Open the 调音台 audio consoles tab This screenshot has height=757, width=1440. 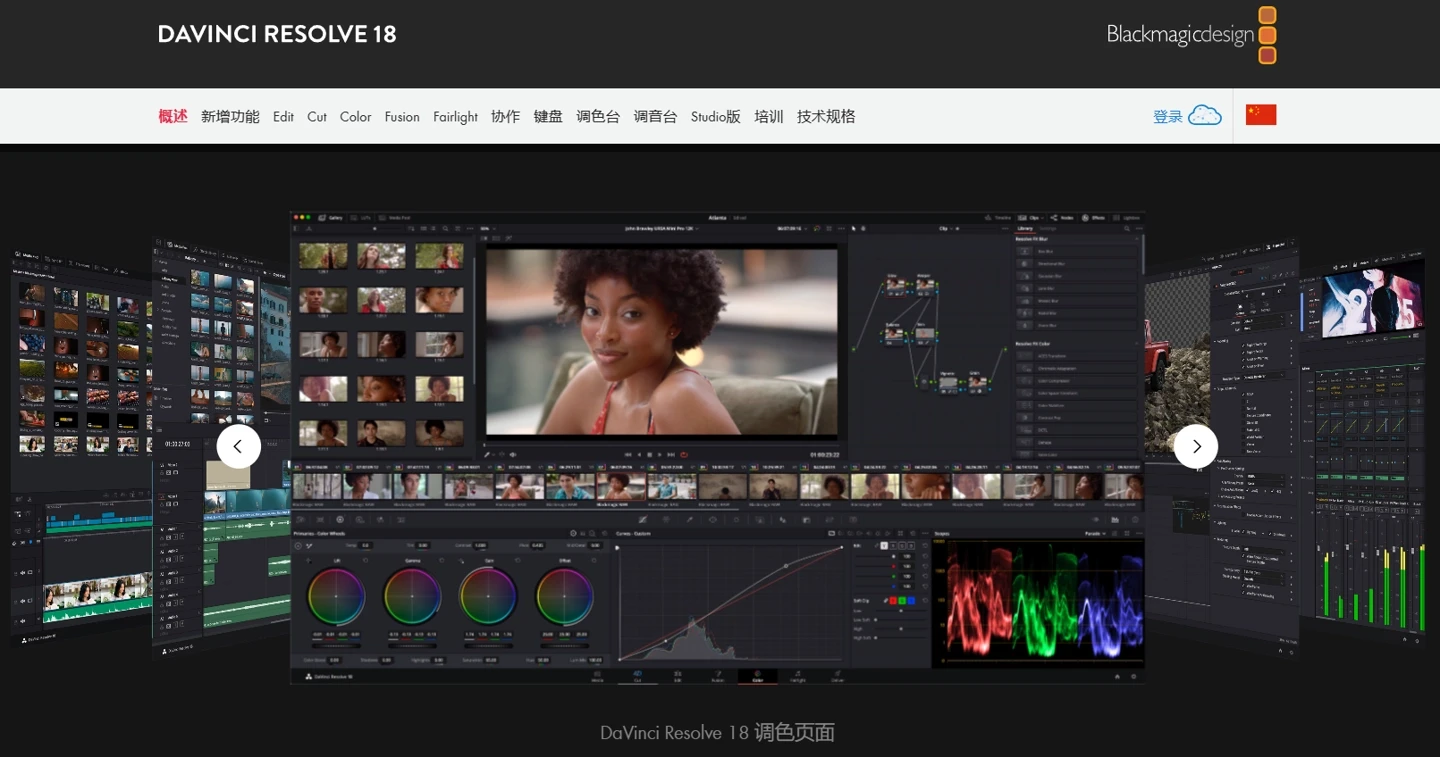pos(655,116)
